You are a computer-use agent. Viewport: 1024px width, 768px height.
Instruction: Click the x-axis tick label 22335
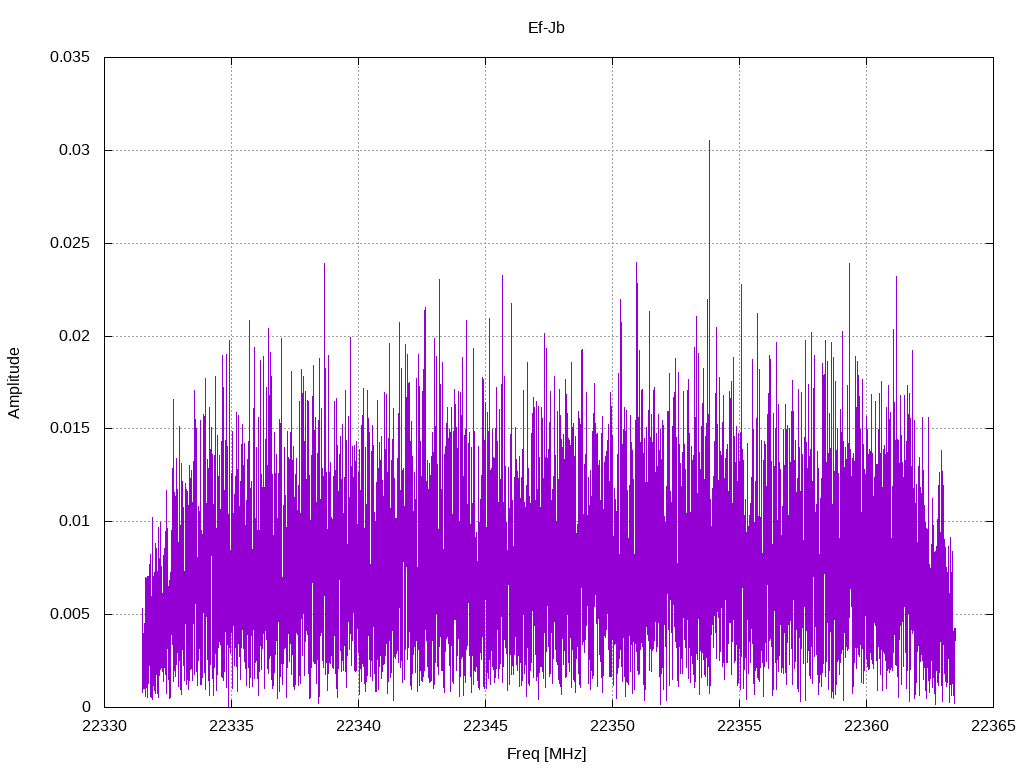pyautogui.click(x=231, y=726)
